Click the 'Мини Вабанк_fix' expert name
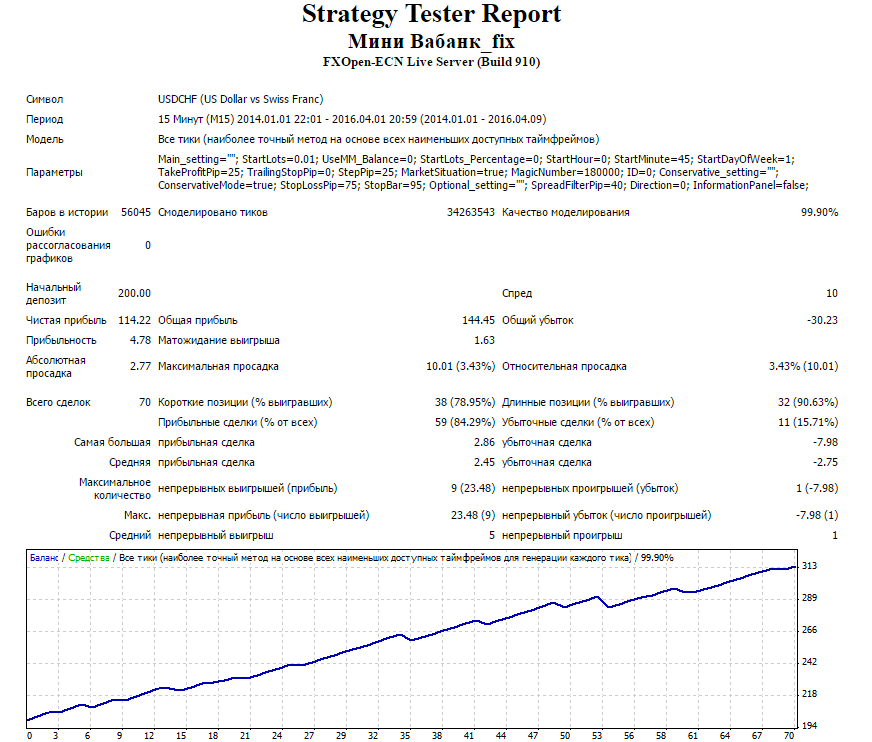The image size is (872, 742). tap(432, 42)
